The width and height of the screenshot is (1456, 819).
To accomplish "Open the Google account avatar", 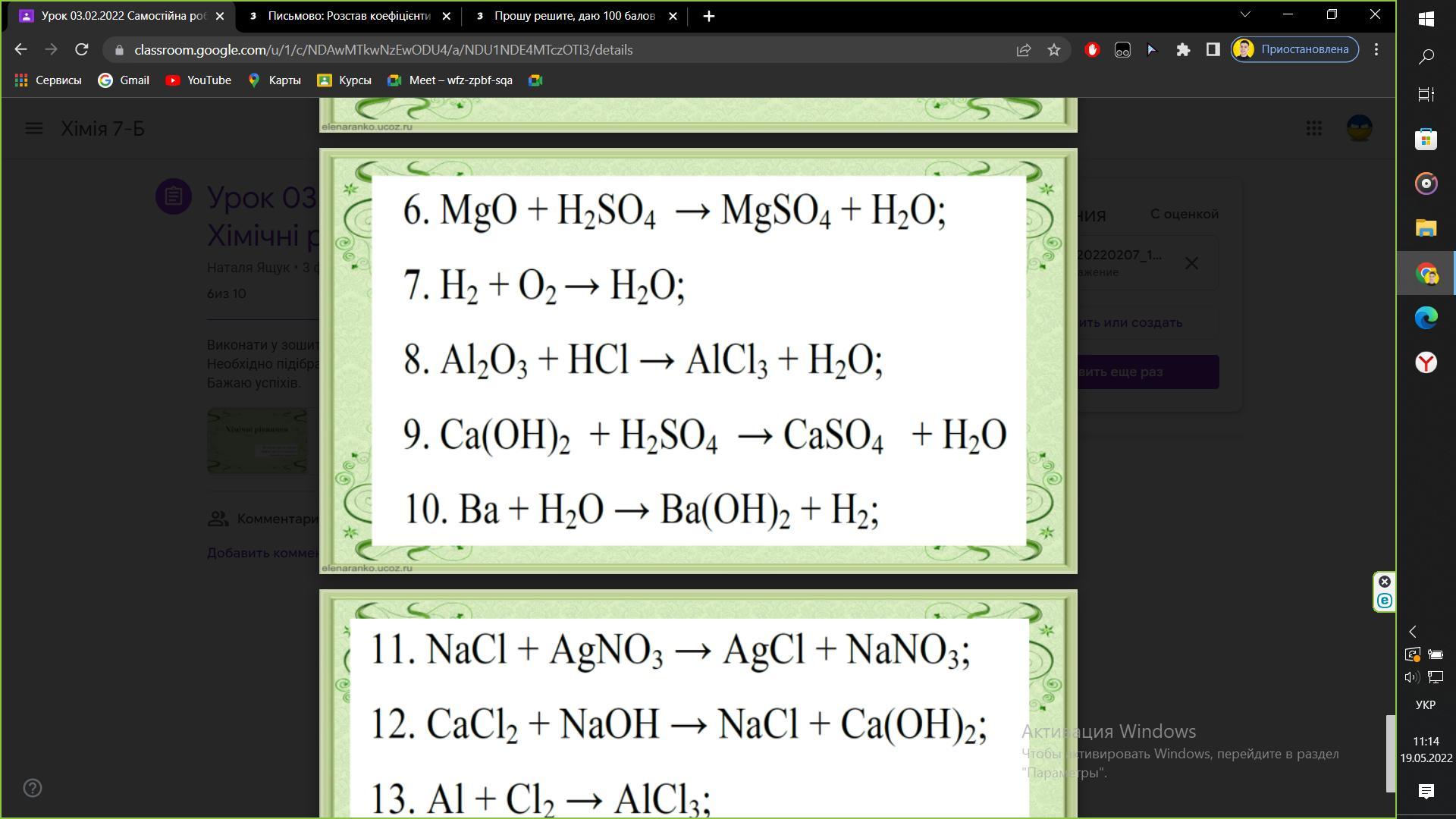I will tap(1360, 128).
